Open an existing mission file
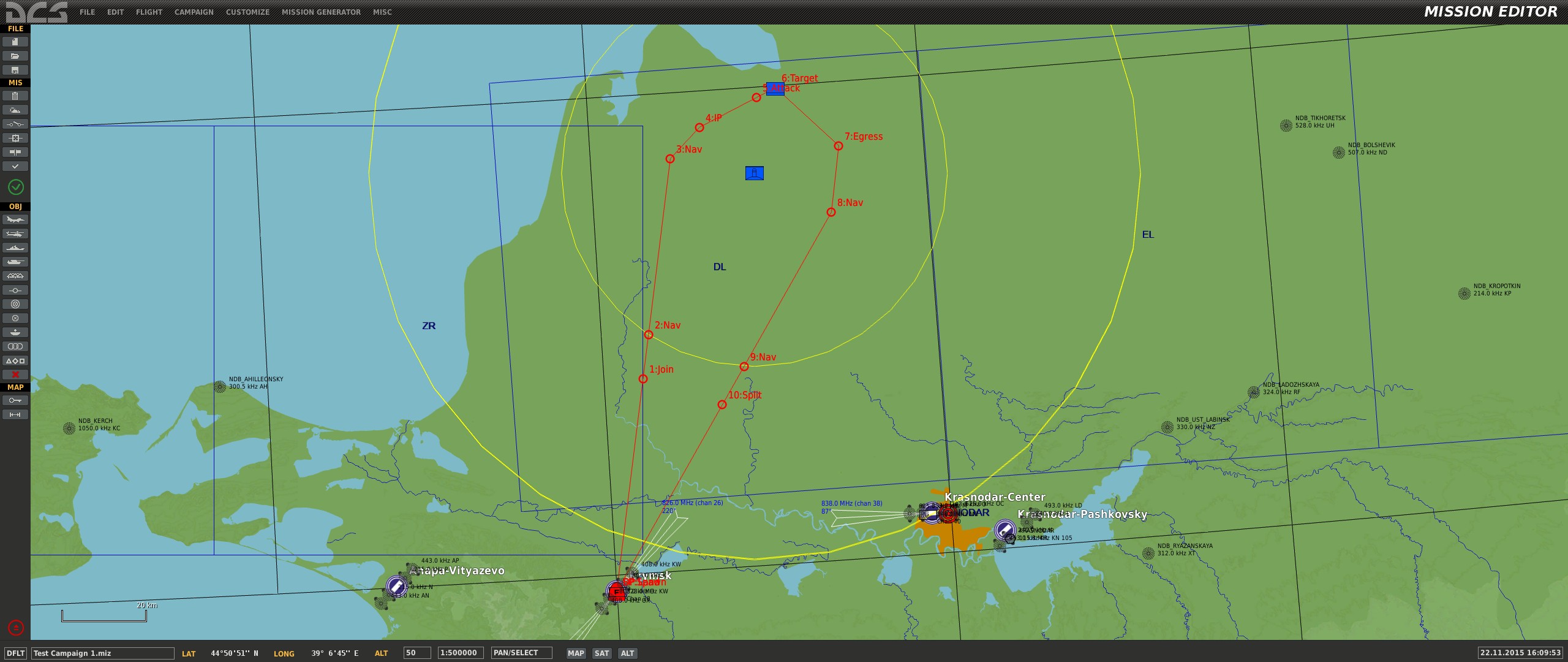The height and width of the screenshot is (662, 1568). [15, 56]
